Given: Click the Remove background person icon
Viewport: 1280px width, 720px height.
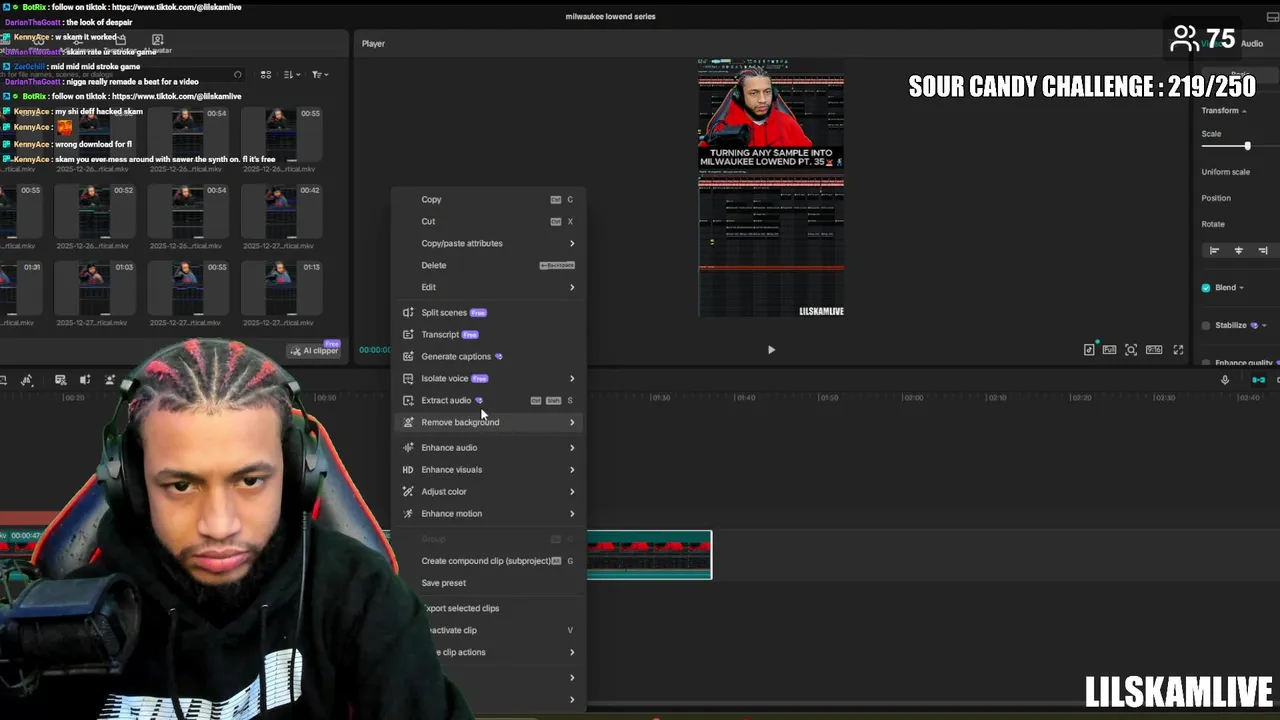Looking at the screenshot, I should click(x=408, y=422).
